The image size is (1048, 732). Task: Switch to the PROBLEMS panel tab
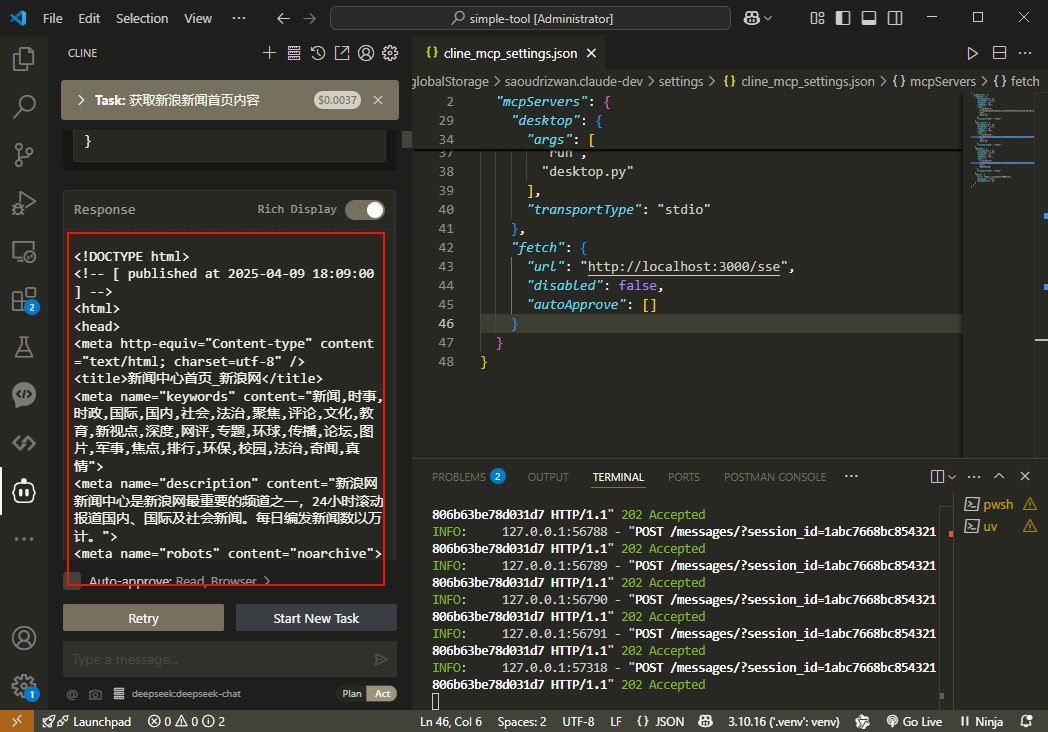(459, 477)
